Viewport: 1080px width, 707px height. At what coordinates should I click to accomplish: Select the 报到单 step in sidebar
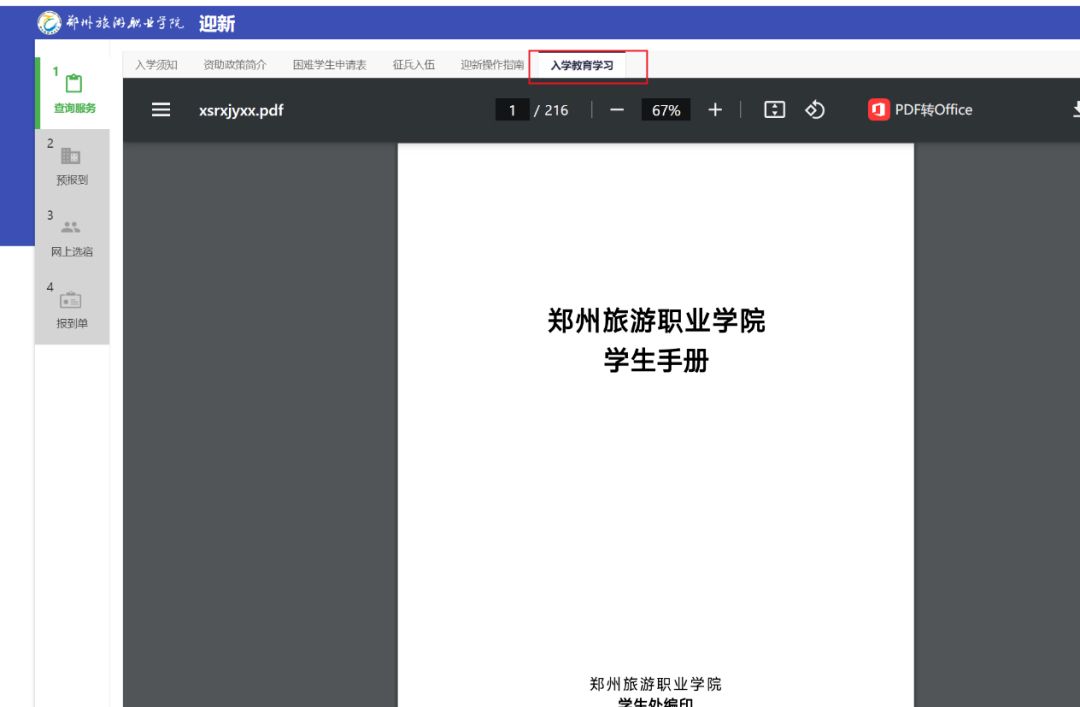click(72, 308)
